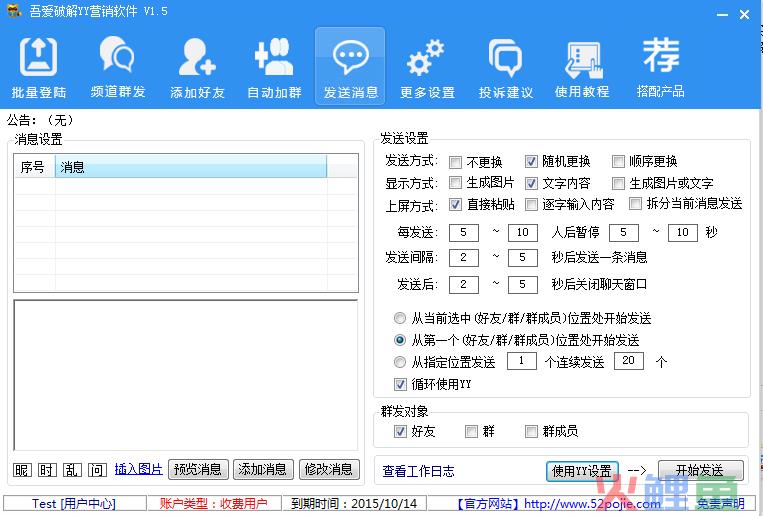The height and width of the screenshot is (516, 763).
Task: Click the 使用YY设置 button
Action: tap(582, 471)
